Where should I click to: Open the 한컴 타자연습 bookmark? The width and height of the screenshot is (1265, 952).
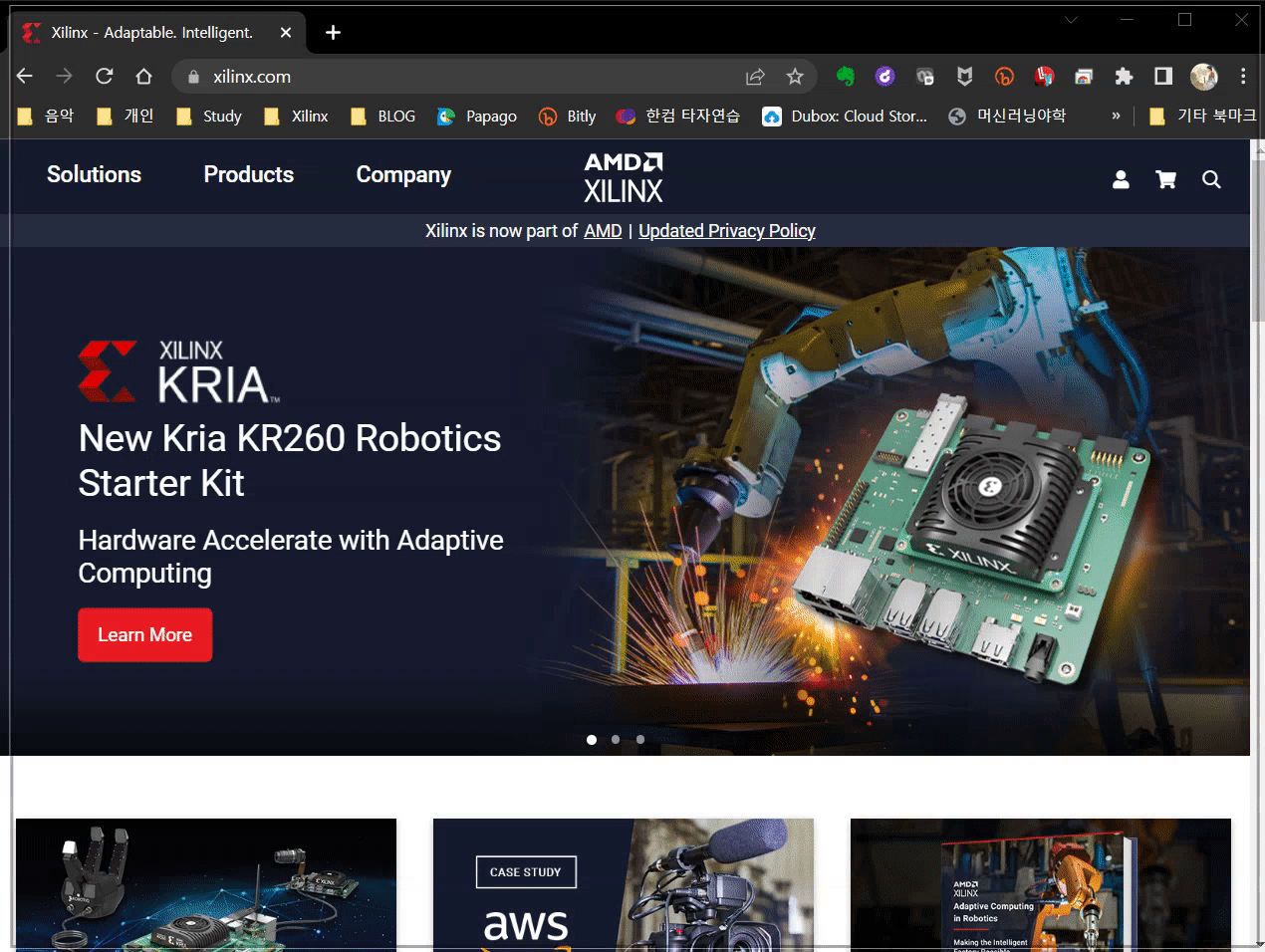[678, 117]
